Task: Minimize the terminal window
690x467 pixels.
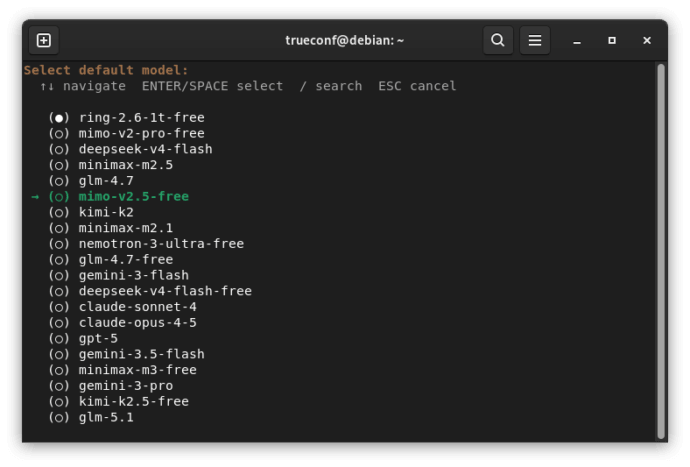Action: (577, 40)
